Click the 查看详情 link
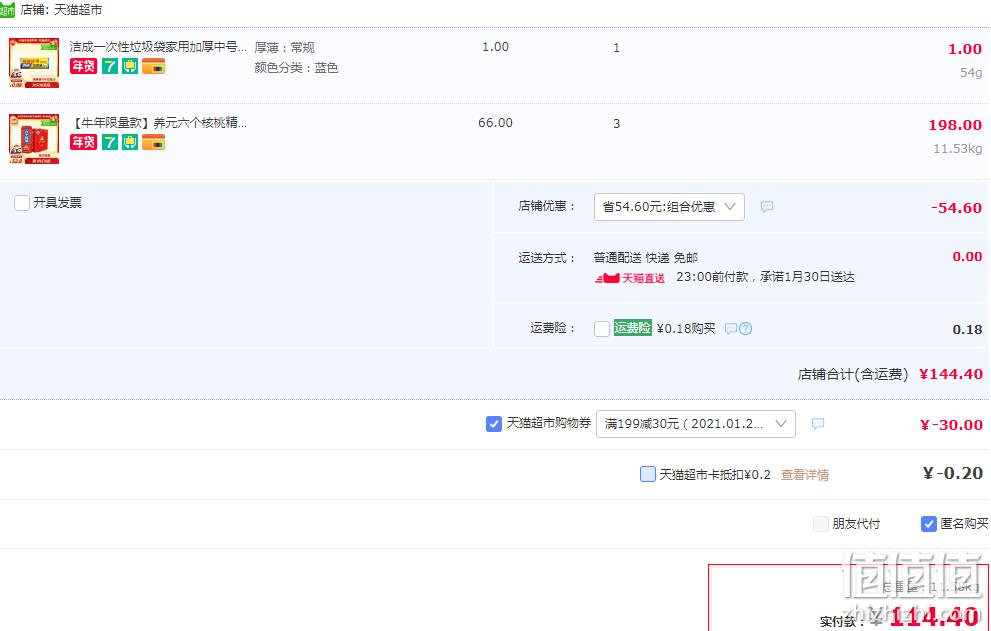This screenshot has height=631, width=991. [805, 475]
